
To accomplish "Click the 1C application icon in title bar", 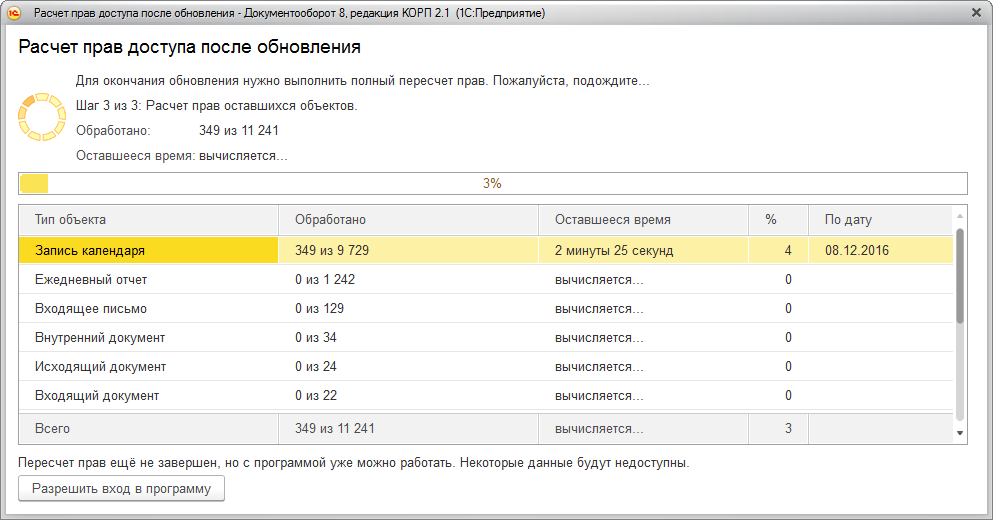I will 15,12.
